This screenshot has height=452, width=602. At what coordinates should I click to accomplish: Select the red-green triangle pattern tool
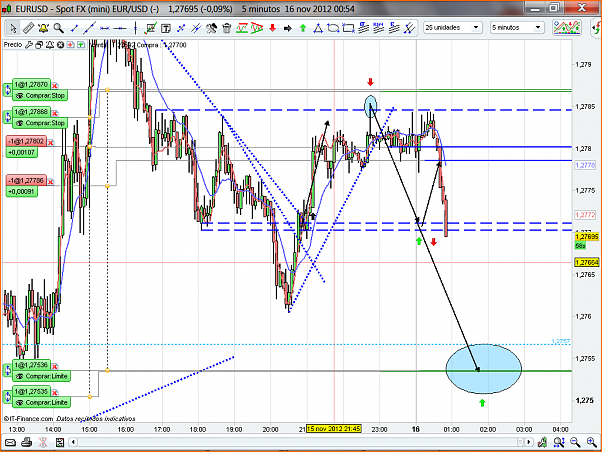pyautogui.click(x=257, y=28)
